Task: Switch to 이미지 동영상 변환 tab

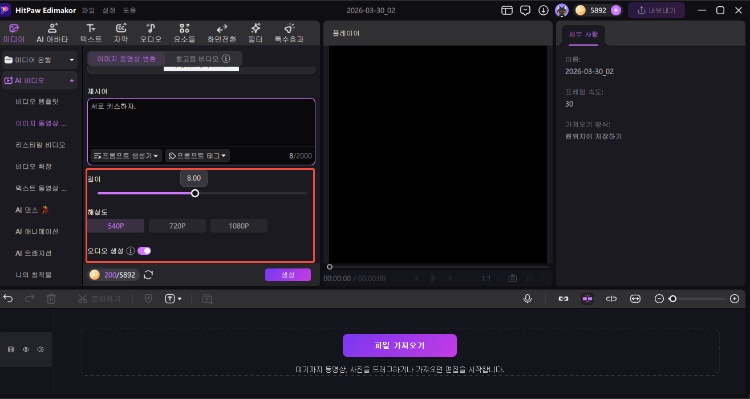Action: [126, 58]
